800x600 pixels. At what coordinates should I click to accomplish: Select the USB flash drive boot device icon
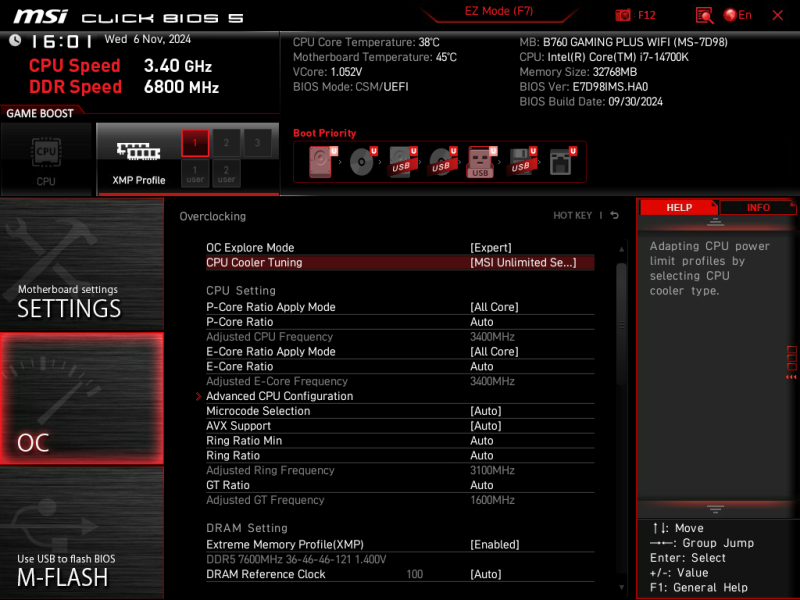click(480, 162)
